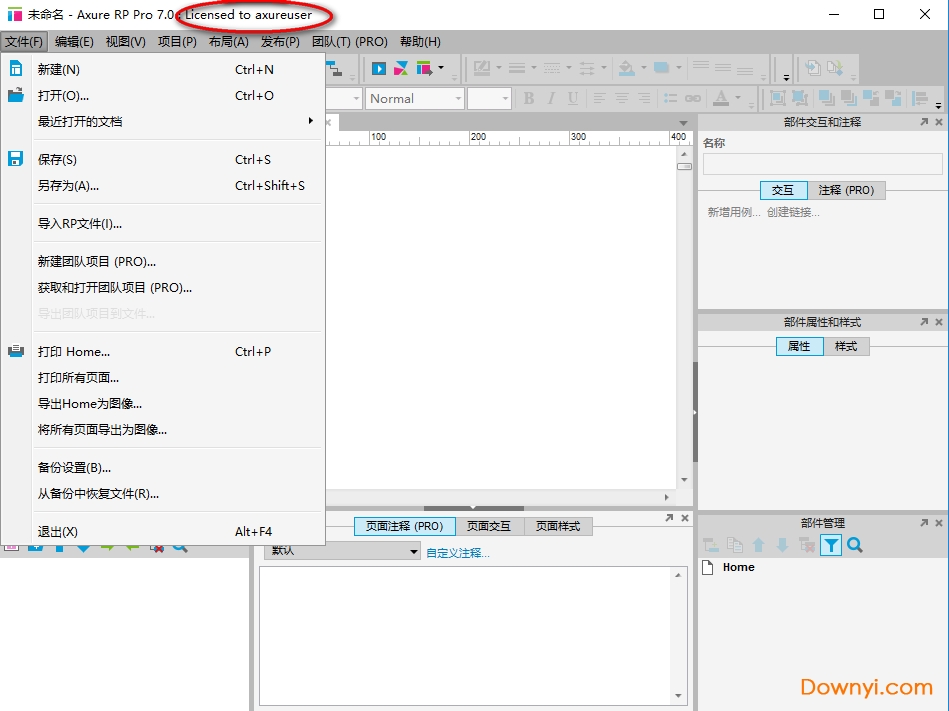Click the outer shadow icon

tap(662, 68)
